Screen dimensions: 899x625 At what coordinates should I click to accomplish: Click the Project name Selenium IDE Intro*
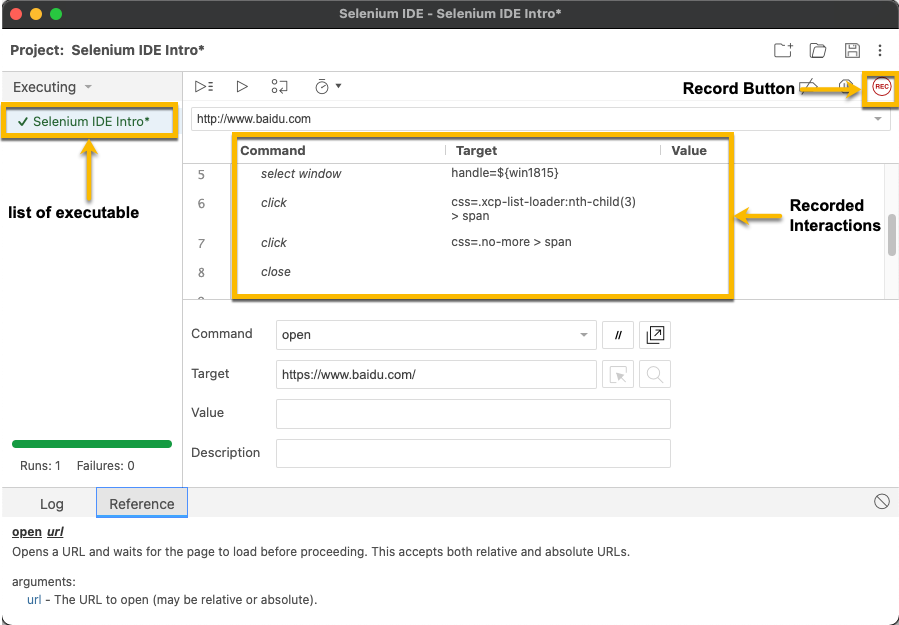pyautogui.click(x=138, y=50)
